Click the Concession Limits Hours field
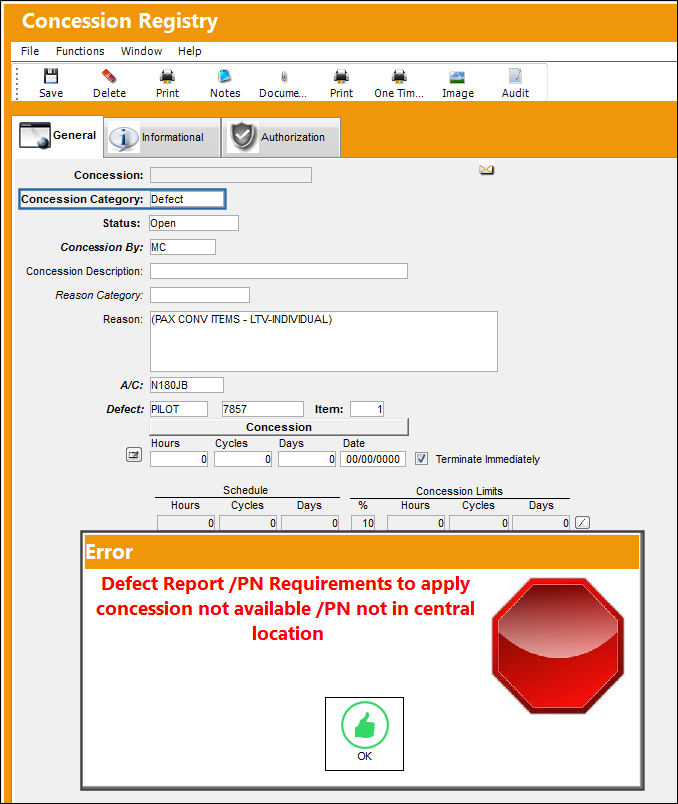678x804 pixels. [x=416, y=523]
